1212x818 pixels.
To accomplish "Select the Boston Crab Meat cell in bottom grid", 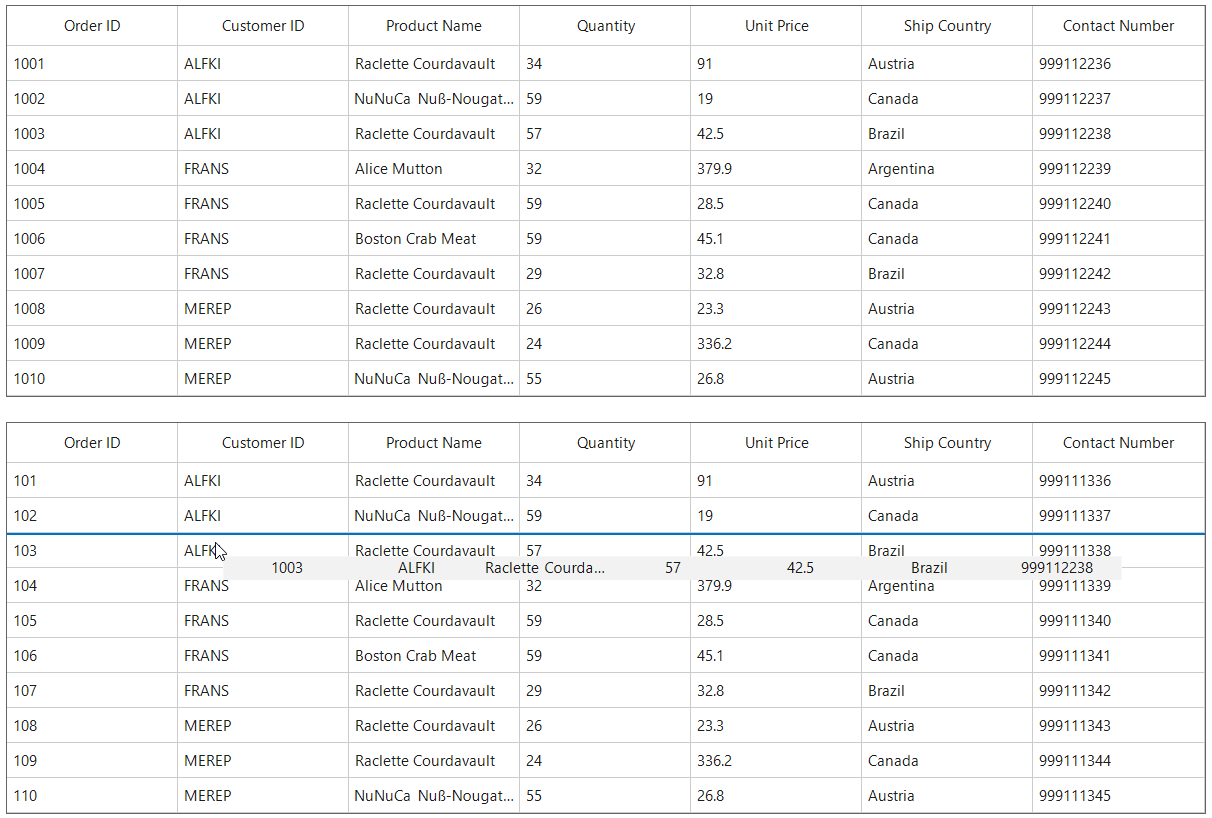I will [417, 656].
